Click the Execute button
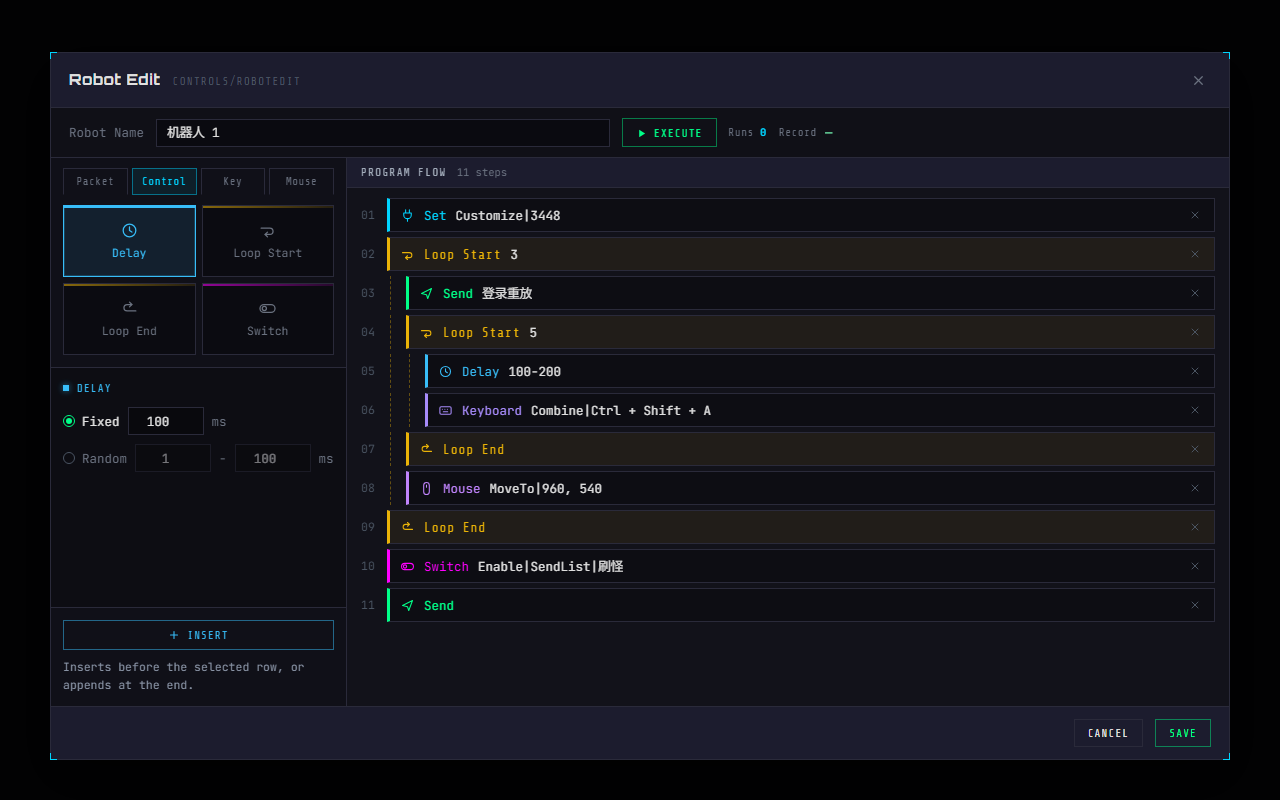Viewport: 1280px width, 800px height. (669, 133)
